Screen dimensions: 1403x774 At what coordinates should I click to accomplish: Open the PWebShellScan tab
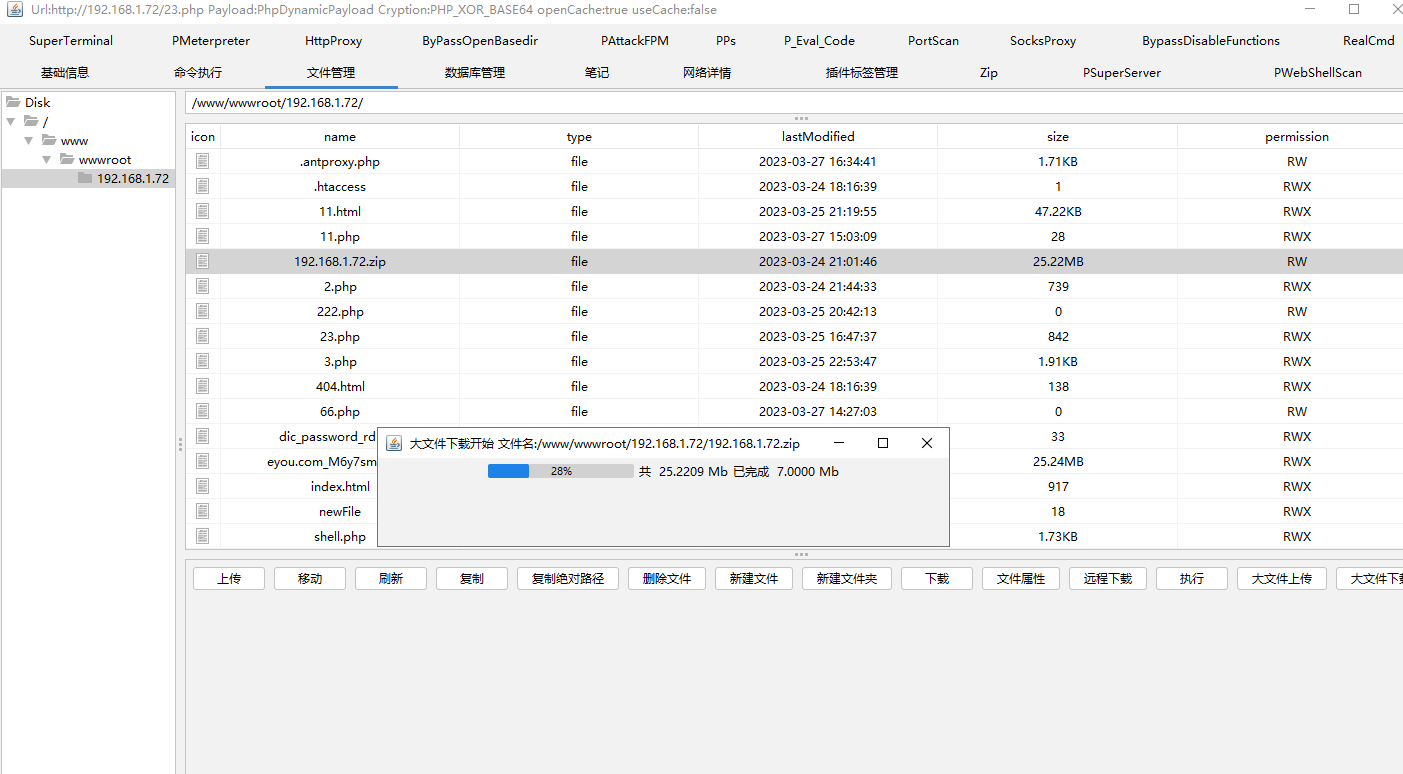click(1318, 73)
